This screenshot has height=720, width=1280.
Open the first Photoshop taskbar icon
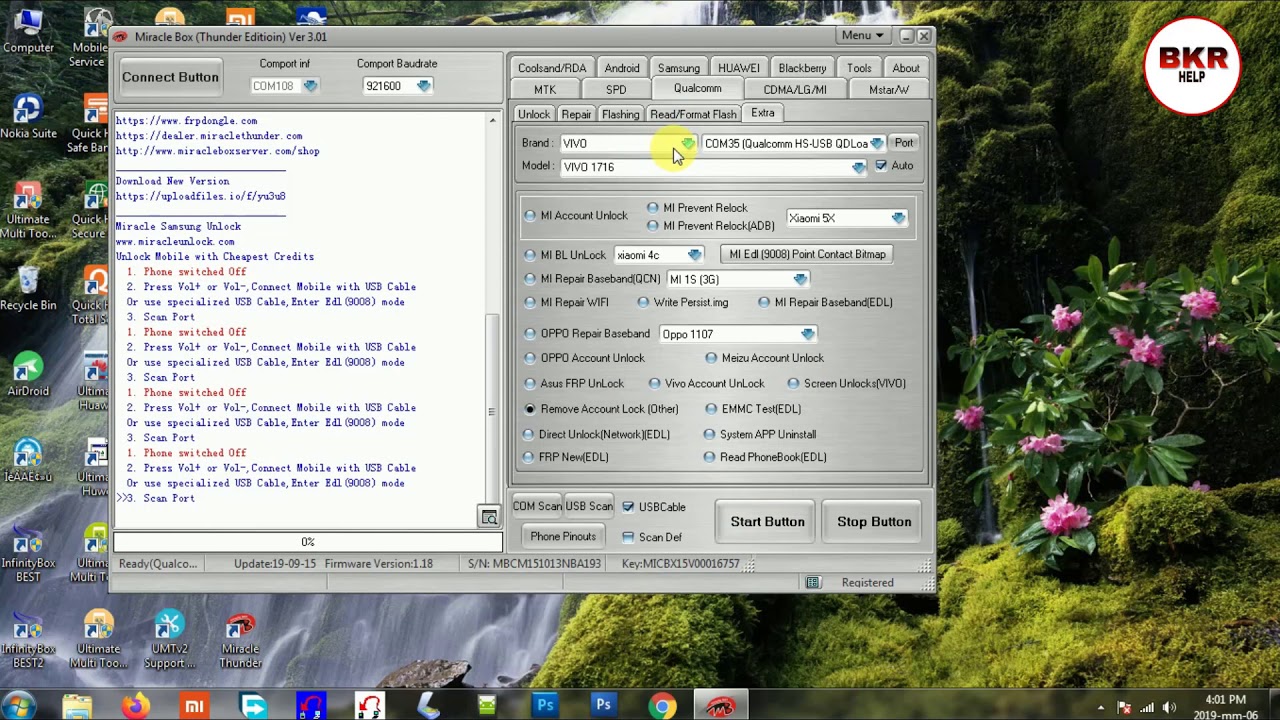(545, 706)
